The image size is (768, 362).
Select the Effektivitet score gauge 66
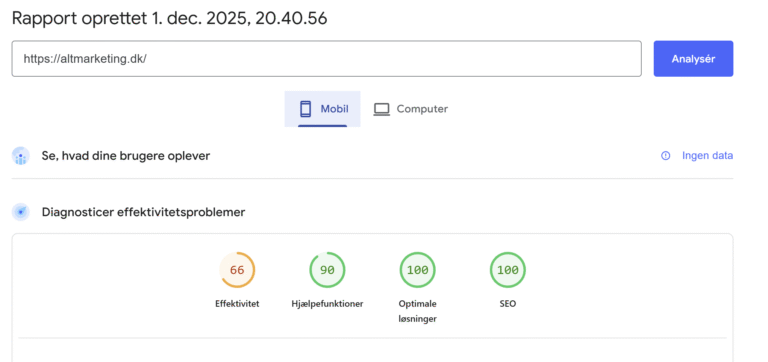pyautogui.click(x=237, y=270)
